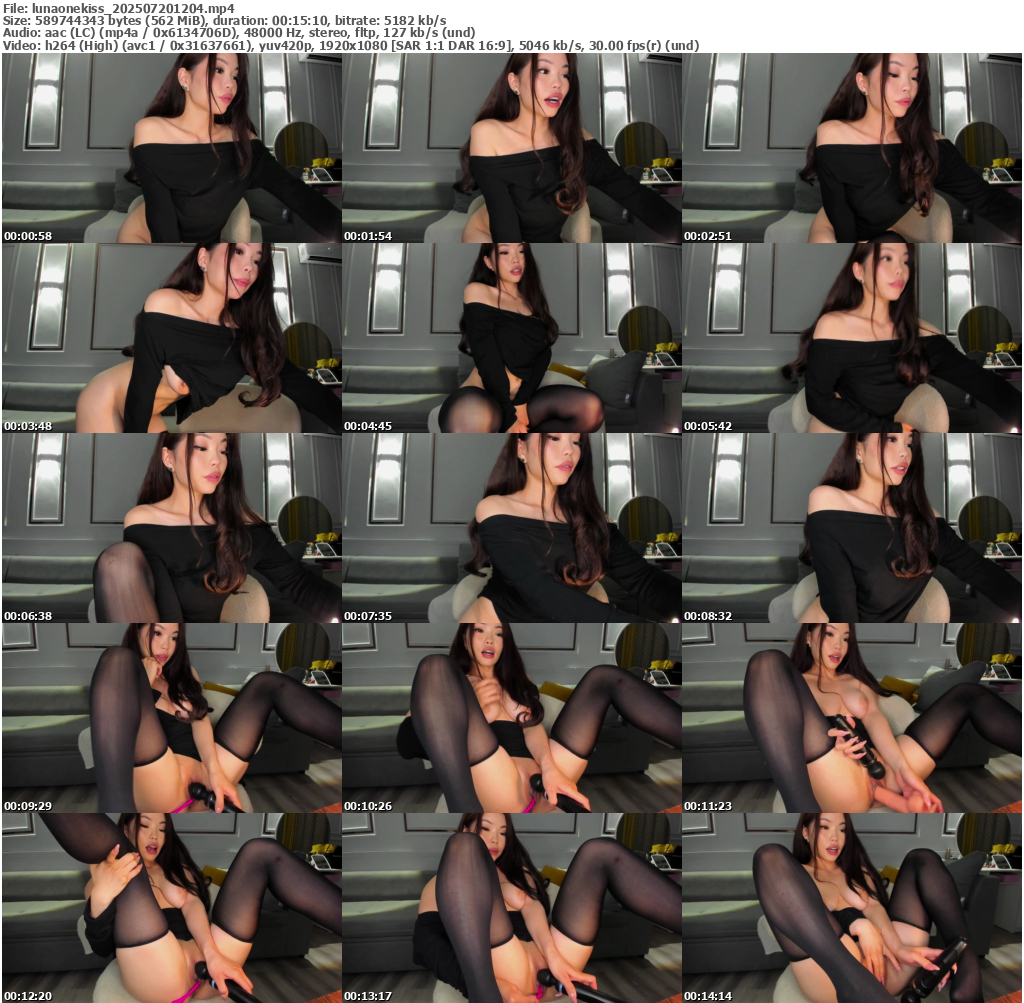
Task: Open the frame marked 00:04:45
Action: click(512, 338)
